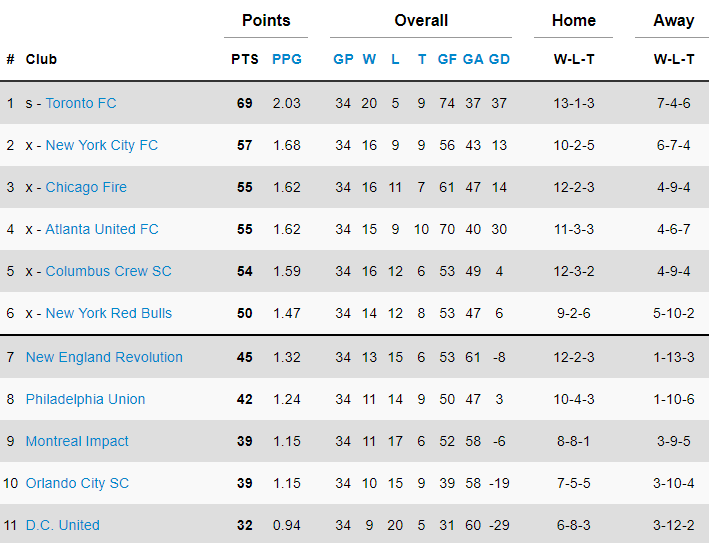The height and width of the screenshot is (543, 709).
Task: Open the Toronto FC club link
Action: [x=81, y=103]
